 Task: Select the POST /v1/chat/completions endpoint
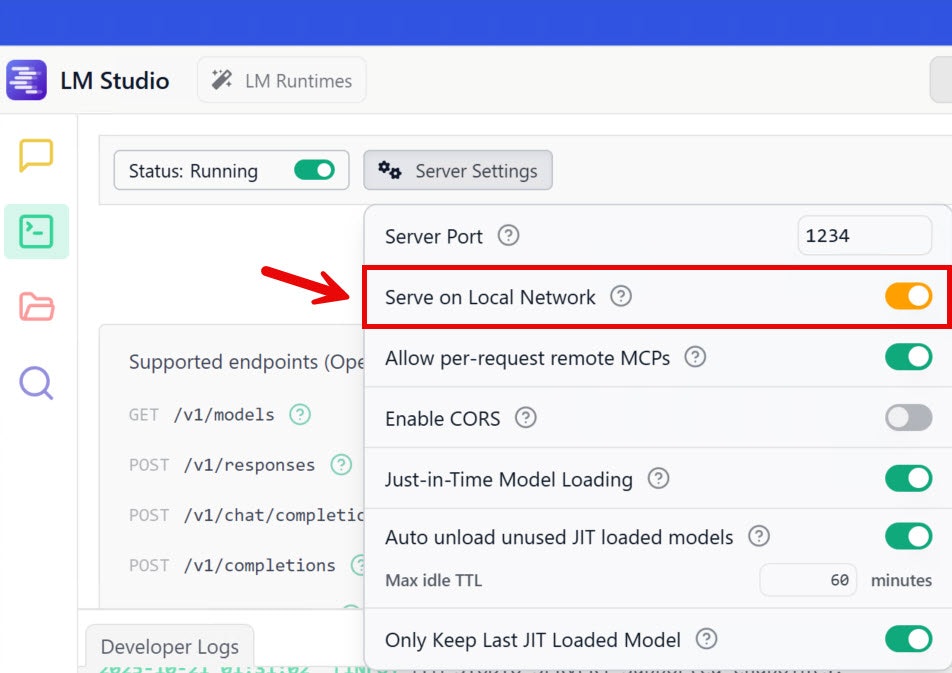pyautogui.click(x=246, y=515)
